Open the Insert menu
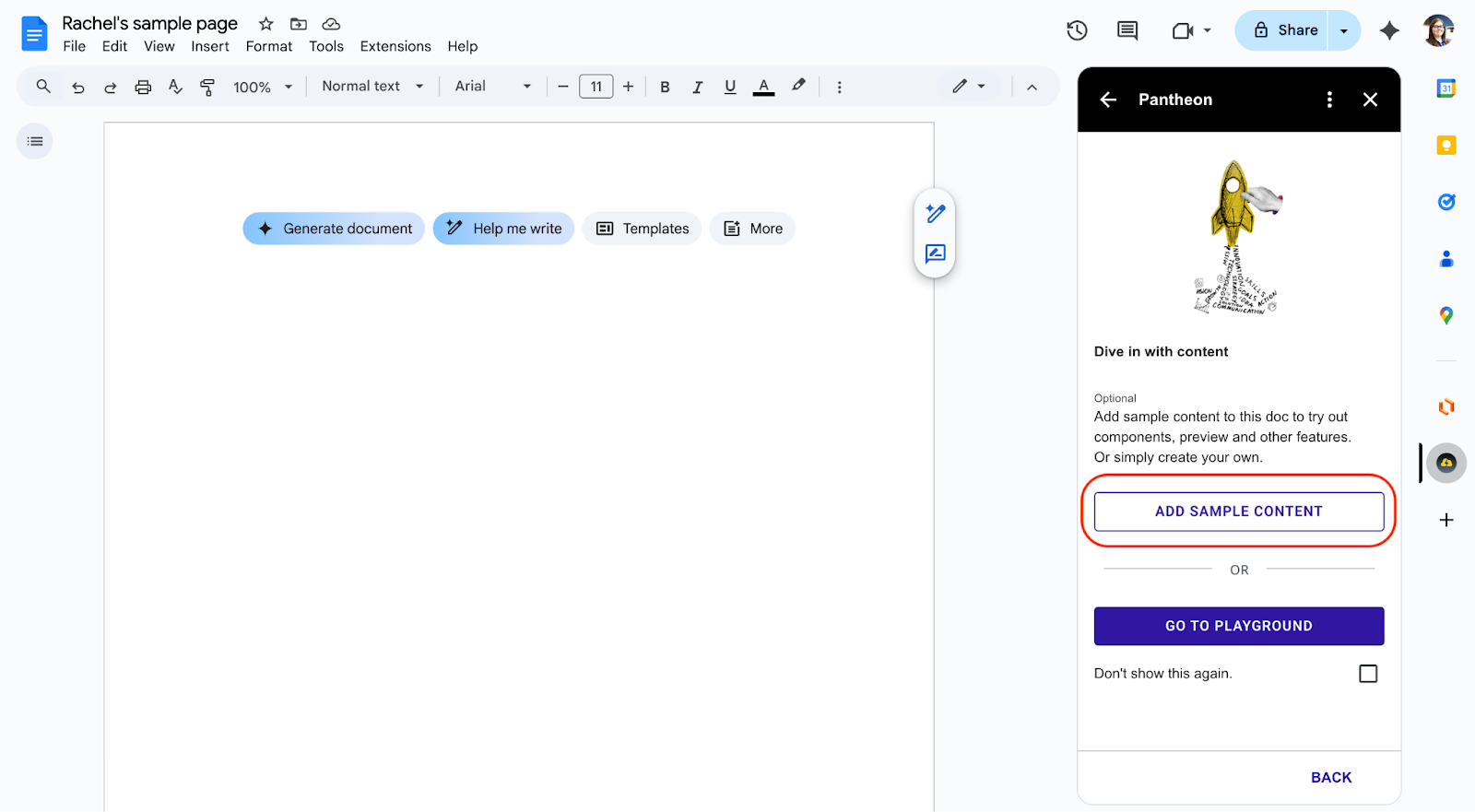The width and height of the screenshot is (1475, 812). [x=210, y=46]
